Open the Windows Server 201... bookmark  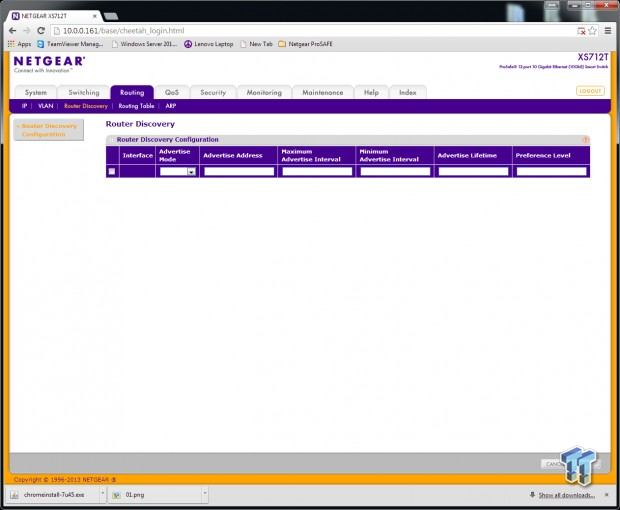pos(144,44)
